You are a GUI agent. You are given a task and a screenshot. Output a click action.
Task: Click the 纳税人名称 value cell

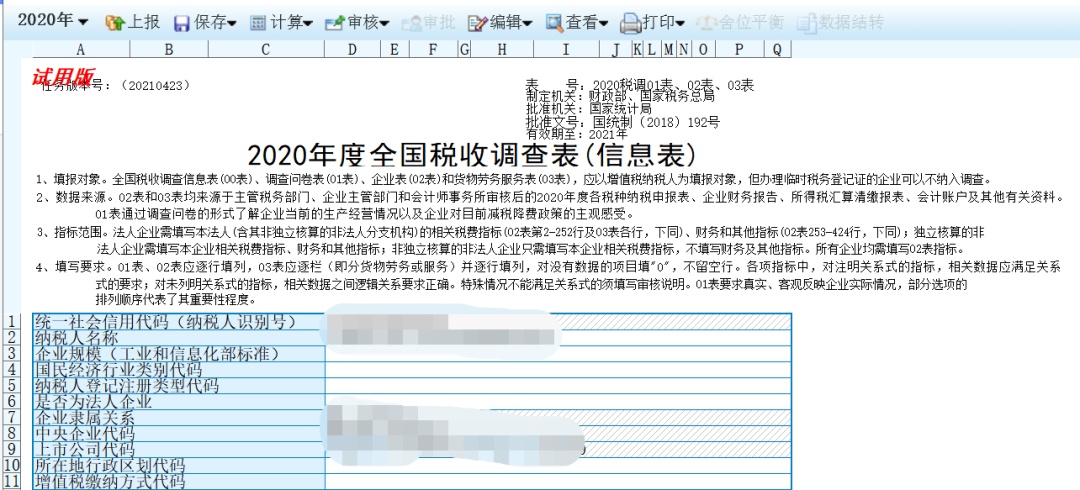tap(558, 338)
